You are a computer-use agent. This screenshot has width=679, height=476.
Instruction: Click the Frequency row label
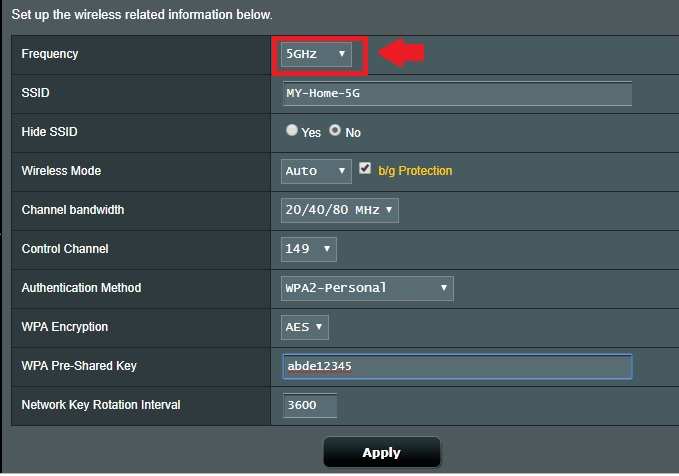pyautogui.click(x=50, y=54)
